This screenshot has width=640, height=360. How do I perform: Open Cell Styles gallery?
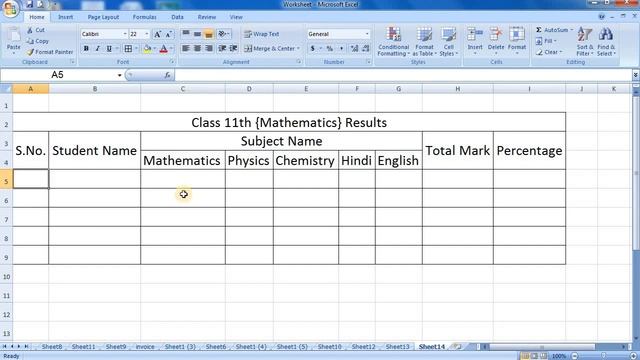pos(449,42)
